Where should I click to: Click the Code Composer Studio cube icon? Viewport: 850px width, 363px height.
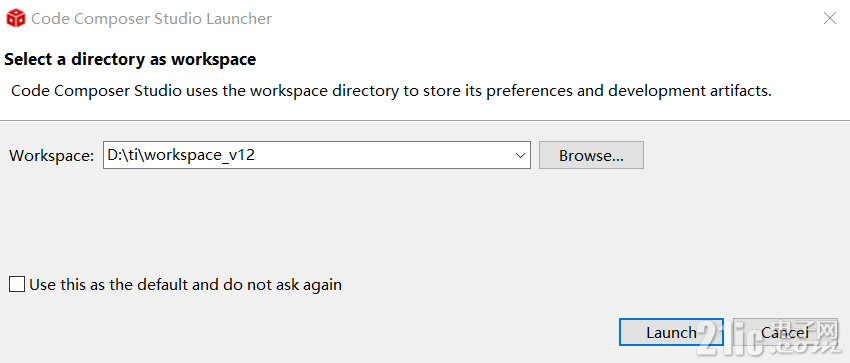(15, 18)
